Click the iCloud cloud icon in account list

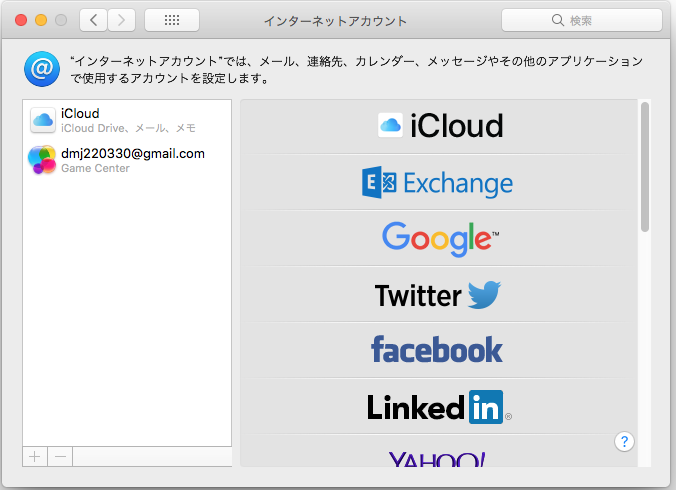click(x=43, y=120)
